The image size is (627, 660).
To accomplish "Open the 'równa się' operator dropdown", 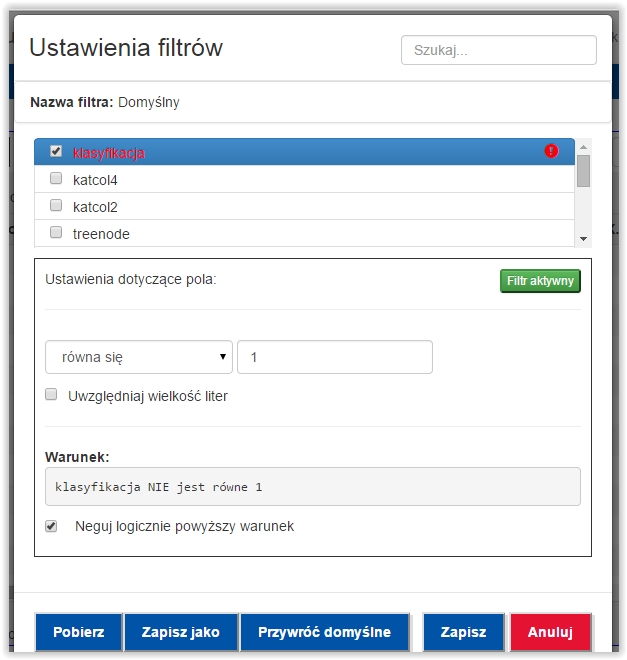I will click(139, 357).
